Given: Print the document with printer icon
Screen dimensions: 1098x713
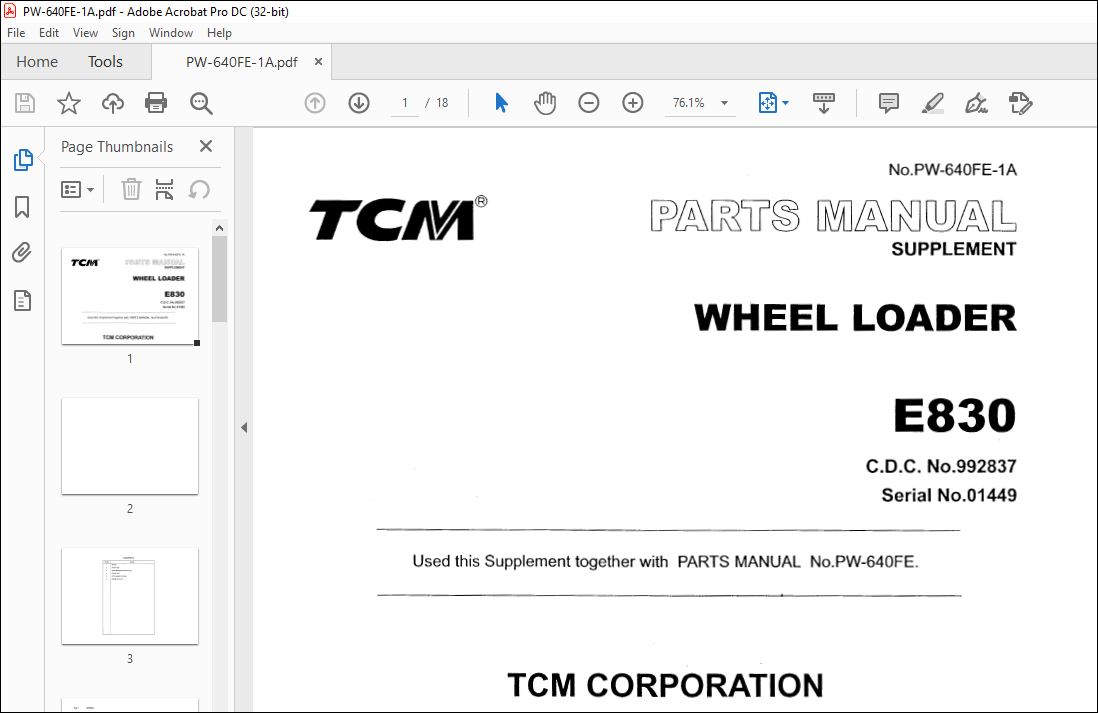Looking at the screenshot, I should coord(155,103).
